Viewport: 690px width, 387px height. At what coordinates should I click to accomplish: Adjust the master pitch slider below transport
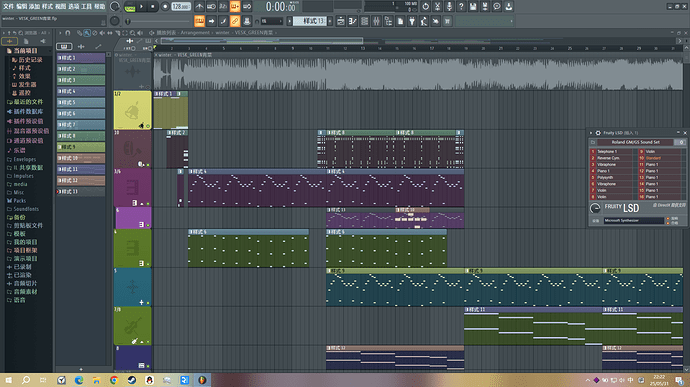pos(158,21)
